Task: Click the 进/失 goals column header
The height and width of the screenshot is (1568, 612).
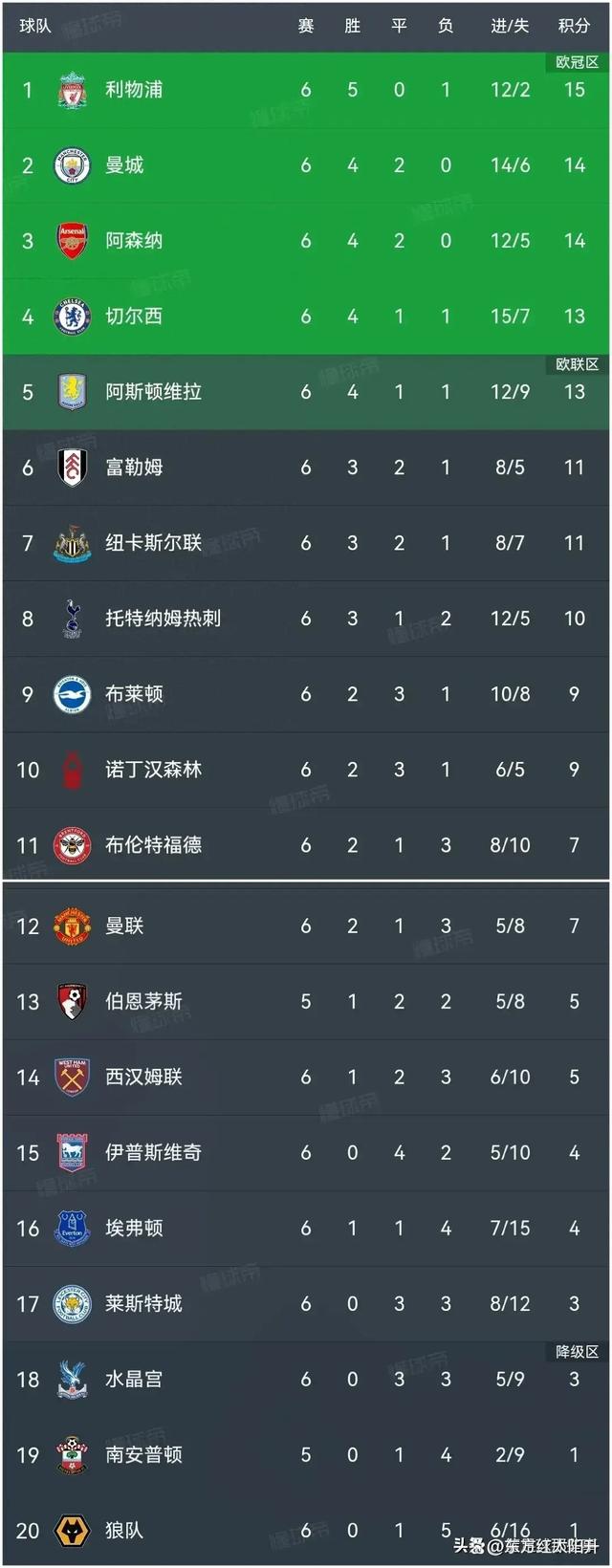Action: (510, 26)
